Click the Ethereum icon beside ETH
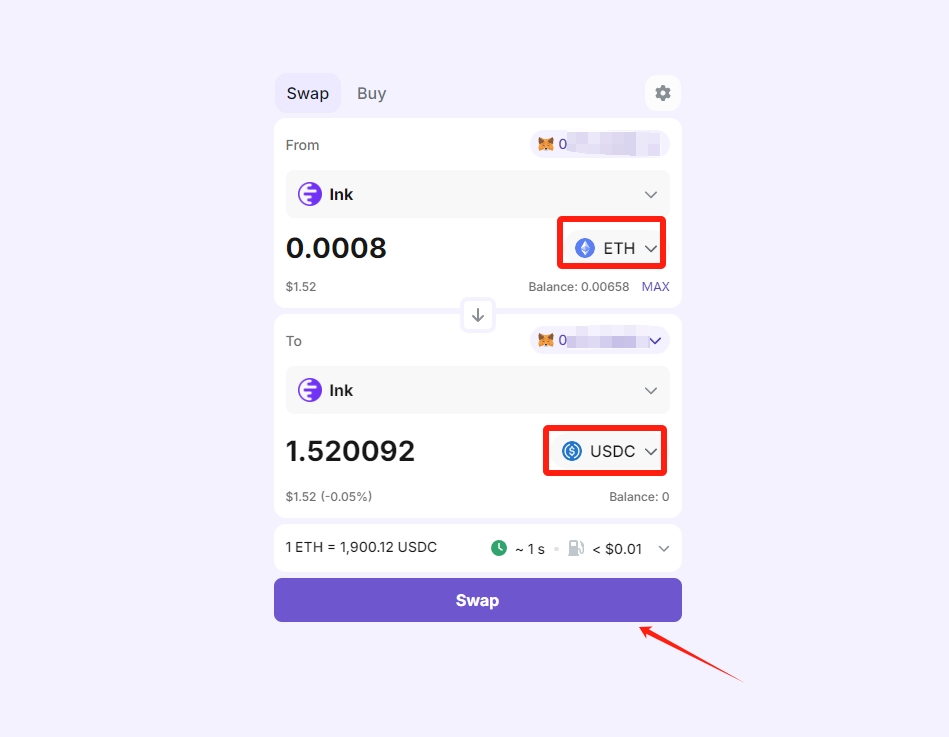Image resolution: width=949 pixels, height=737 pixels. pos(585,248)
